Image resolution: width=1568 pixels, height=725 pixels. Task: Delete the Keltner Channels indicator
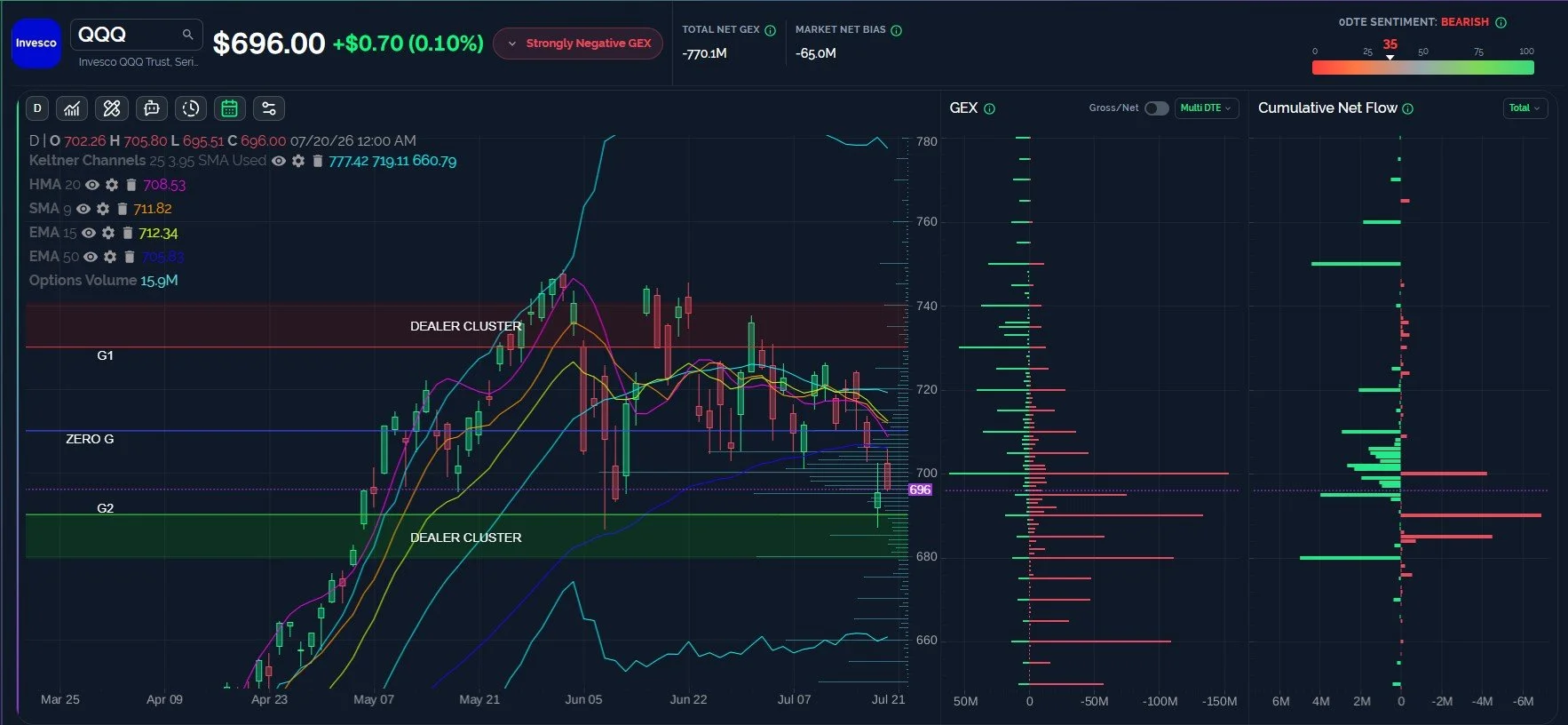[x=317, y=161]
